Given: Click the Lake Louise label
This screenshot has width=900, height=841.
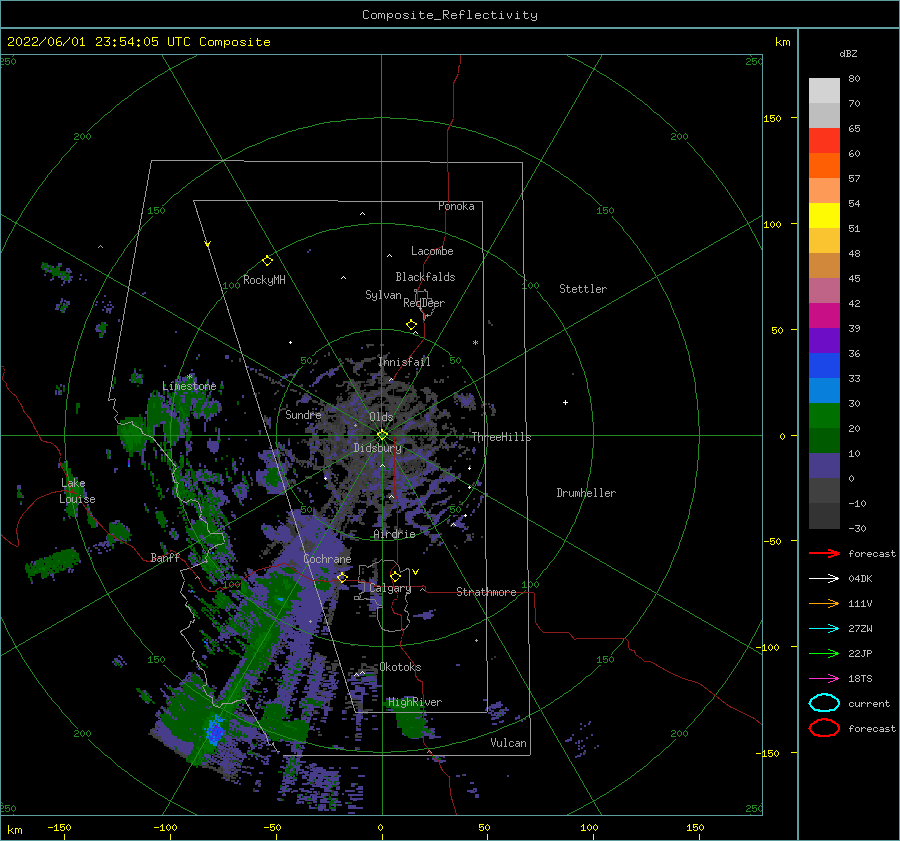Looking at the screenshot, I should point(77,491).
